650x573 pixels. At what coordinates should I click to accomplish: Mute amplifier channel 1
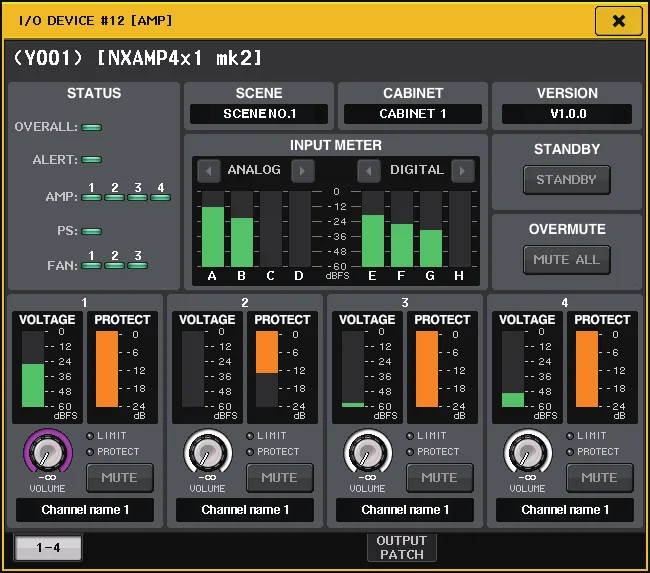tap(120, 478)
